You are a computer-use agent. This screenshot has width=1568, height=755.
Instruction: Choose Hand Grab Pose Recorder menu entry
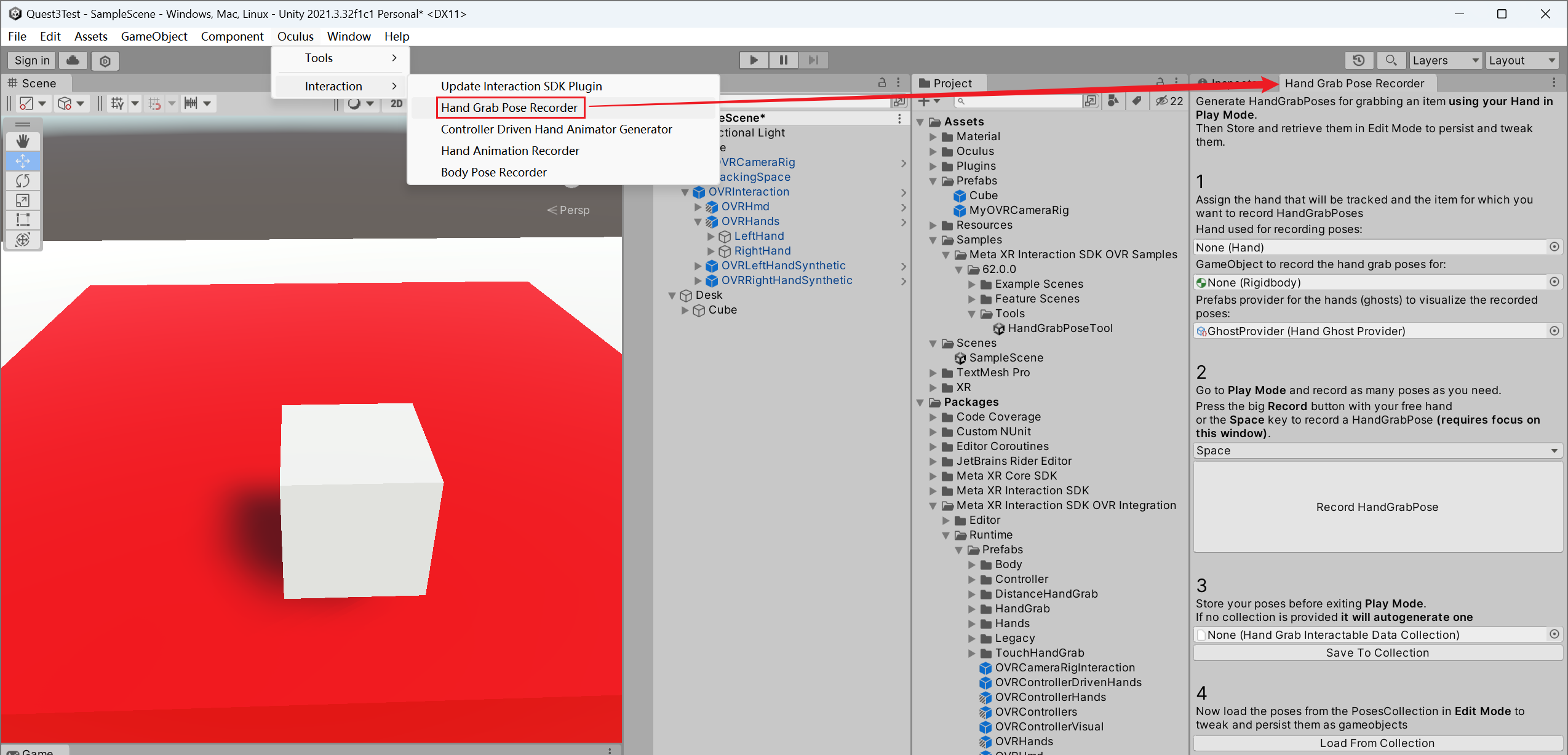pyautogui.click(x=509, y=108)
